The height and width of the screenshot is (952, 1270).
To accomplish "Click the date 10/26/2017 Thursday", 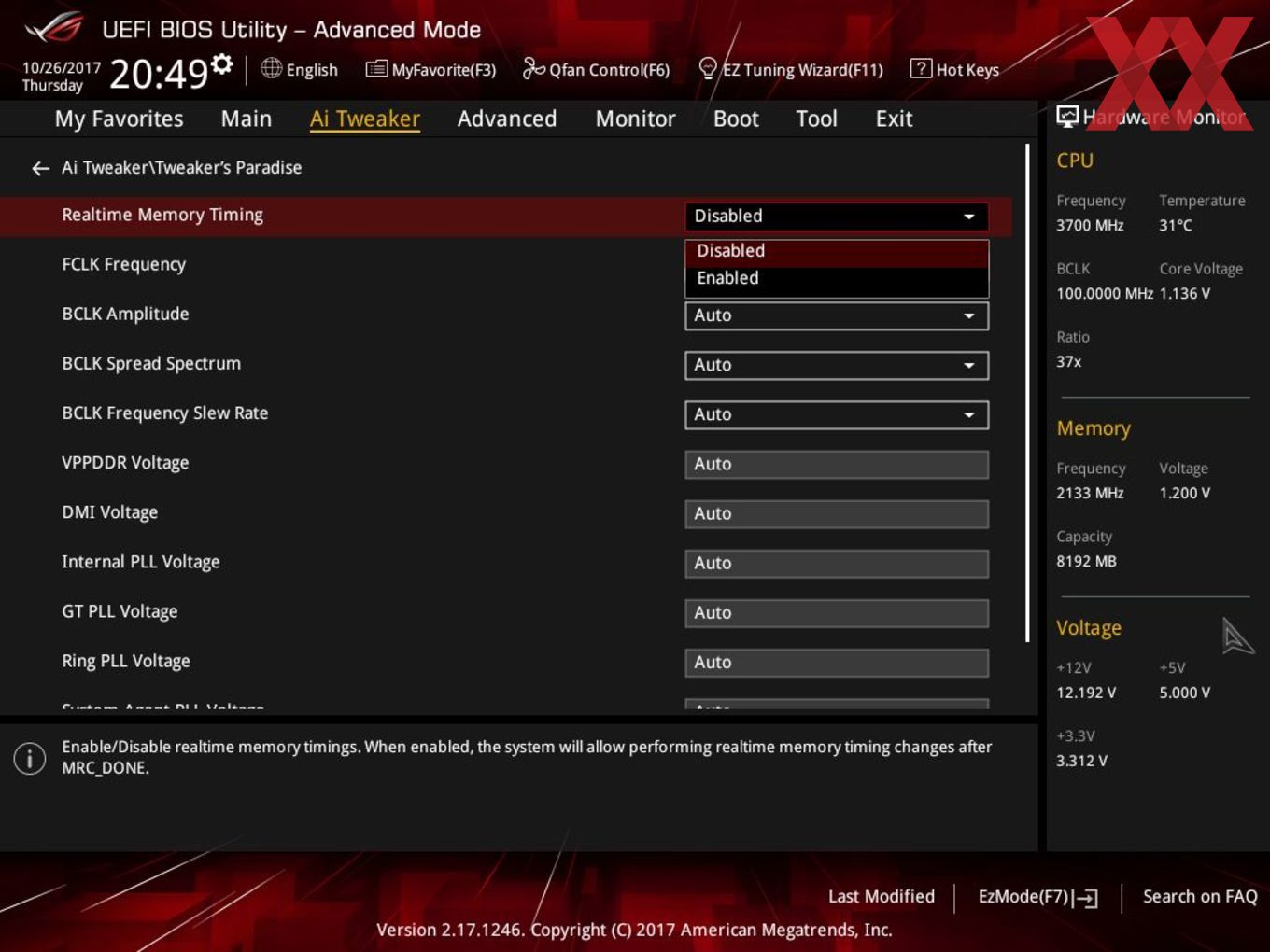I will (61, 77).
